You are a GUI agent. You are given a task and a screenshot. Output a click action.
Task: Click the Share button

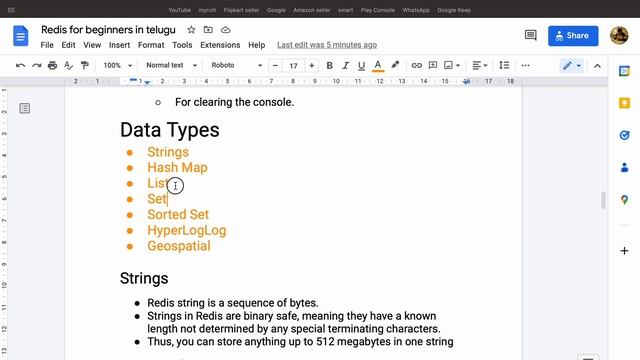pyautogui.click(x=573, y=36)
